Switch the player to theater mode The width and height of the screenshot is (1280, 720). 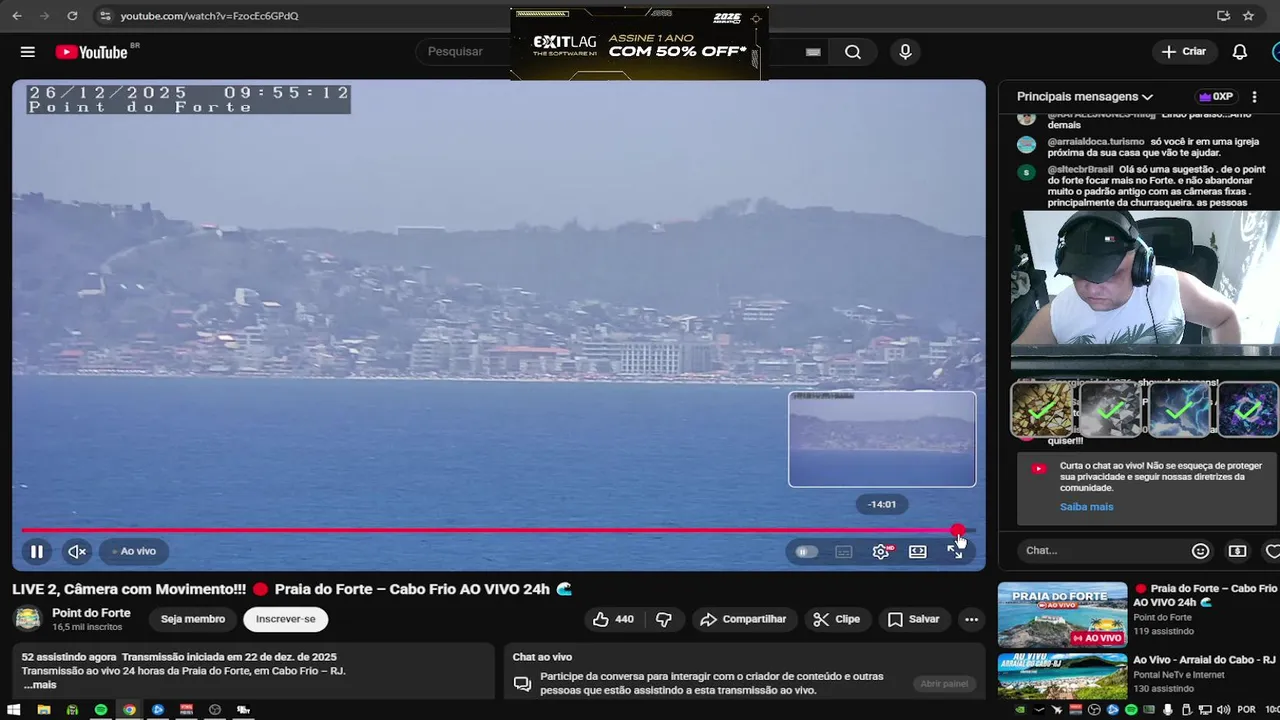(x=918, y=551)
